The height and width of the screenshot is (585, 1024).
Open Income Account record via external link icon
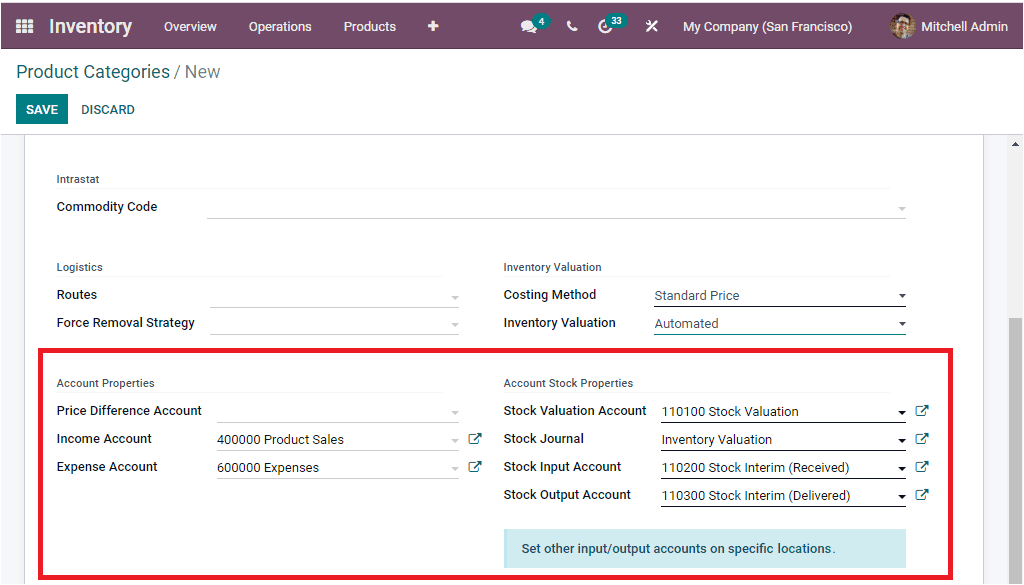474,438
